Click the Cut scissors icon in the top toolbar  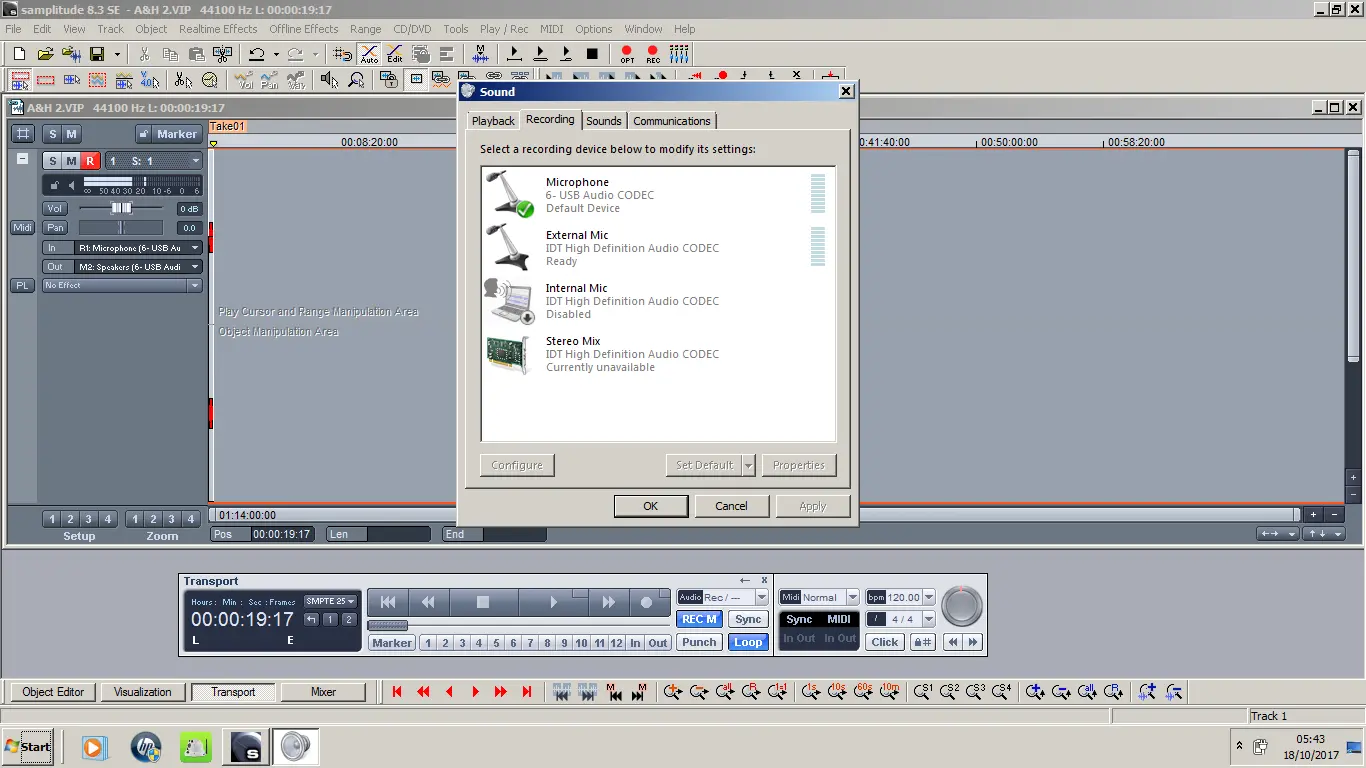pos(144,54)
